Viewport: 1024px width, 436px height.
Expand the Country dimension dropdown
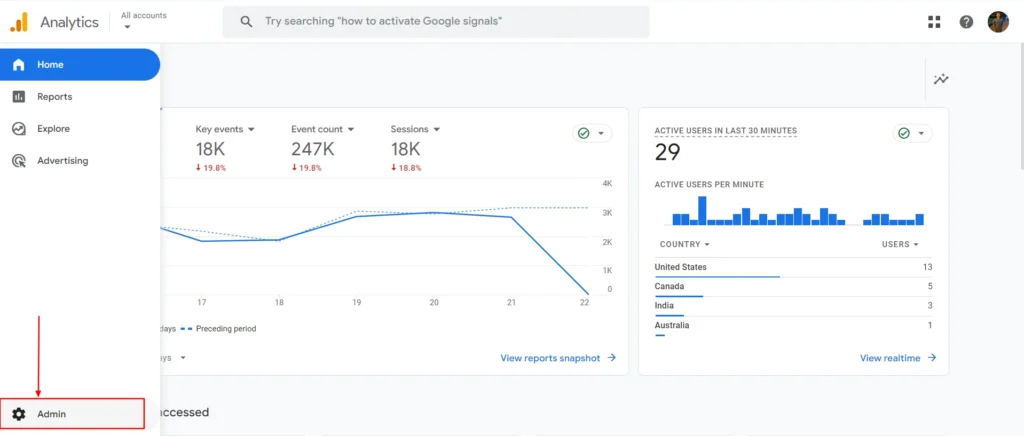click(x=707, y=244)
